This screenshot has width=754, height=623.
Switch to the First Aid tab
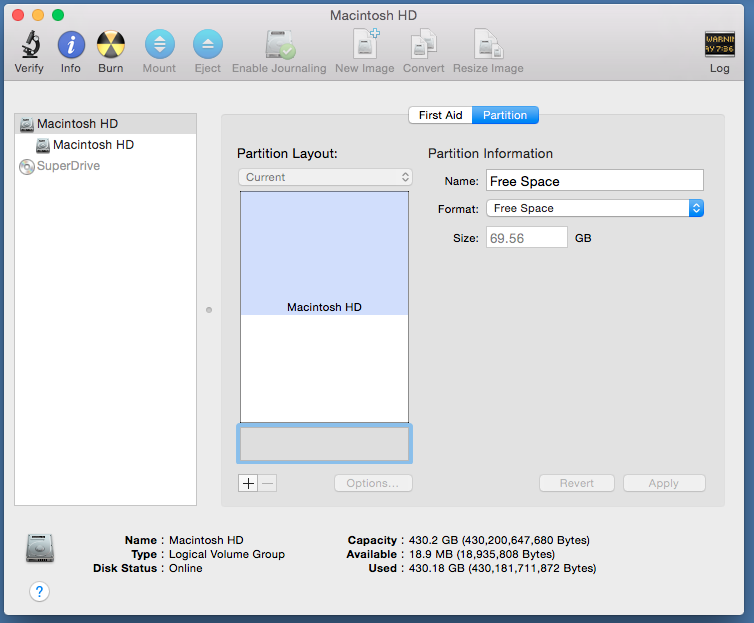click(440, 115)
